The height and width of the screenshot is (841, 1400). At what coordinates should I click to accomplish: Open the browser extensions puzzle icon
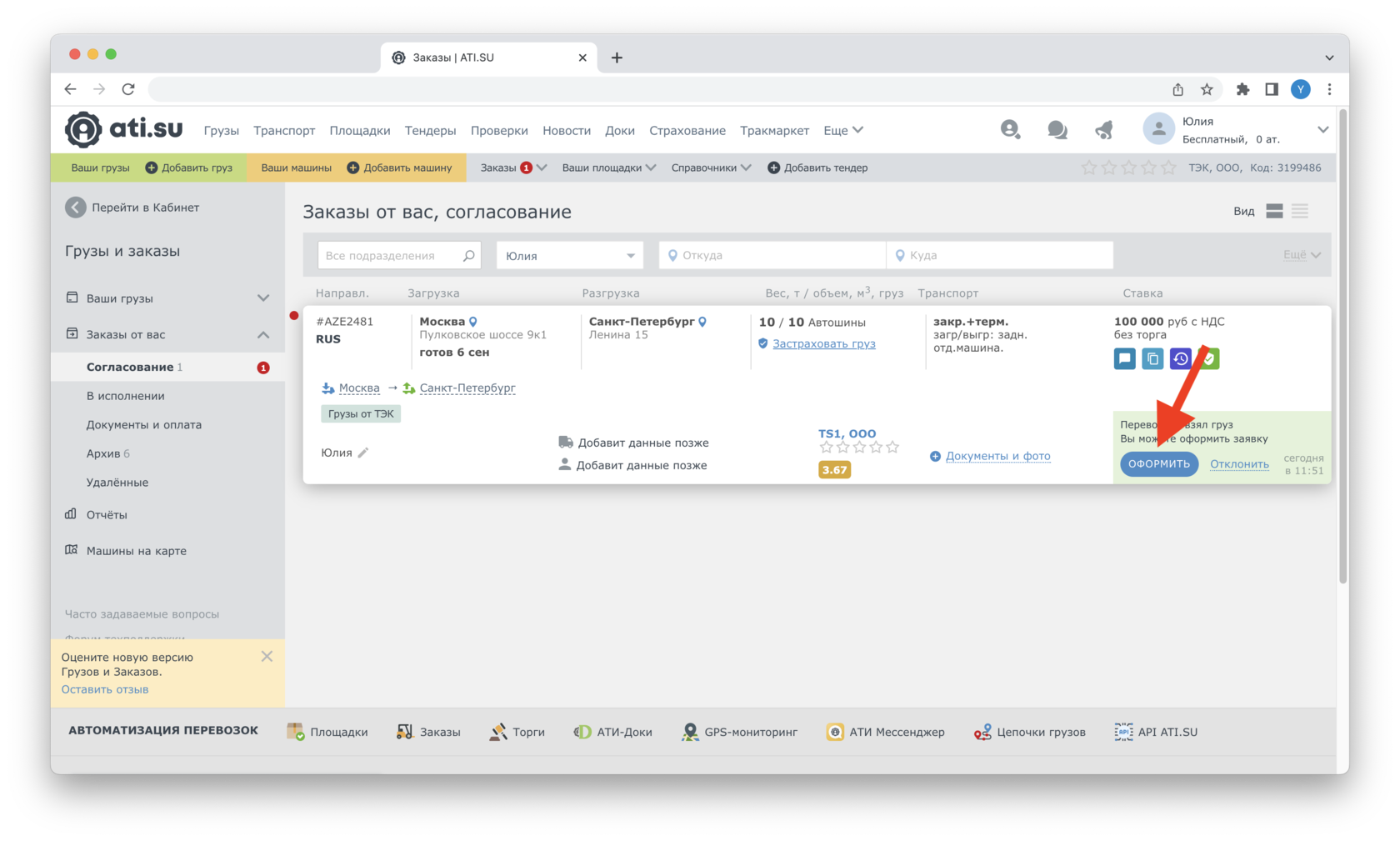pos(1242,89)
